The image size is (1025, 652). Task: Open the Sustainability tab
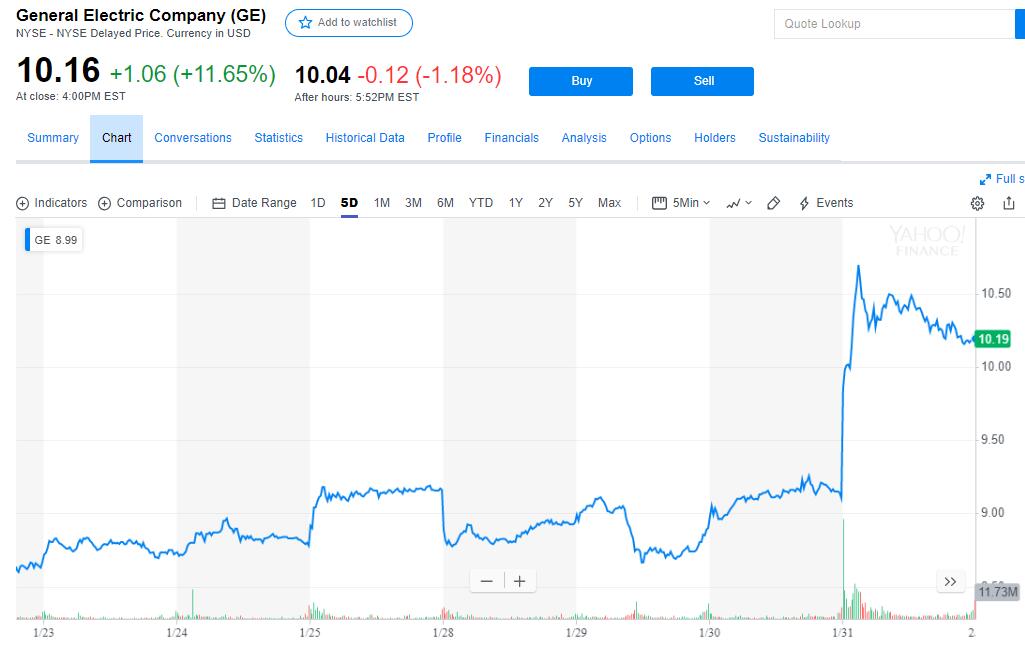click(x=794, y=138)
